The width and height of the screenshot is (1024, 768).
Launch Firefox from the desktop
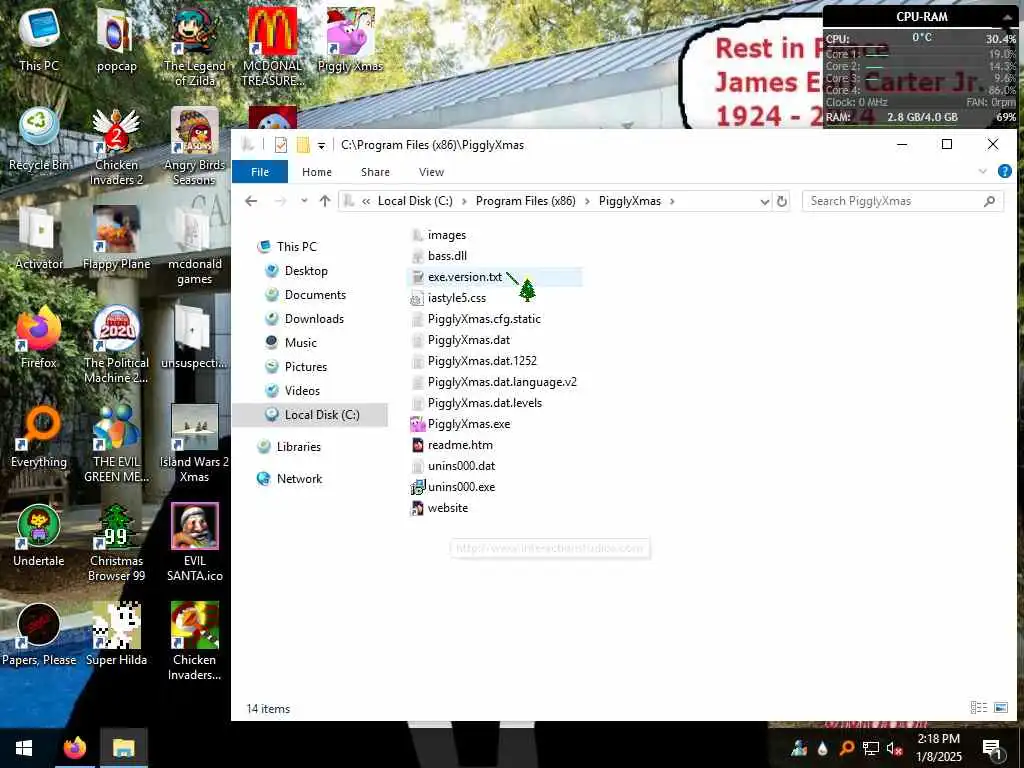pos(39,337)
